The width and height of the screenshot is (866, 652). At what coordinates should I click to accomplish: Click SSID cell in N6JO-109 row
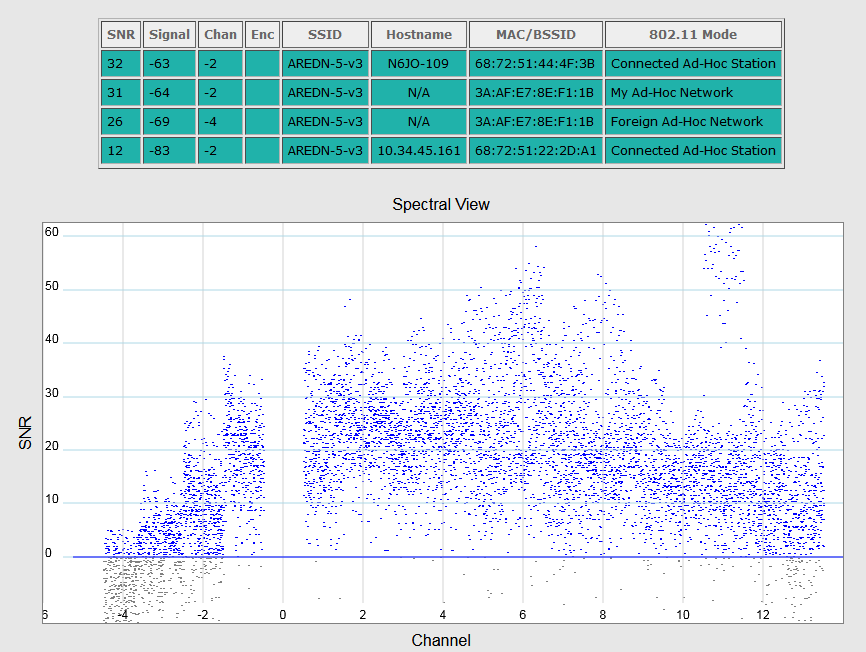pos(325,63)
